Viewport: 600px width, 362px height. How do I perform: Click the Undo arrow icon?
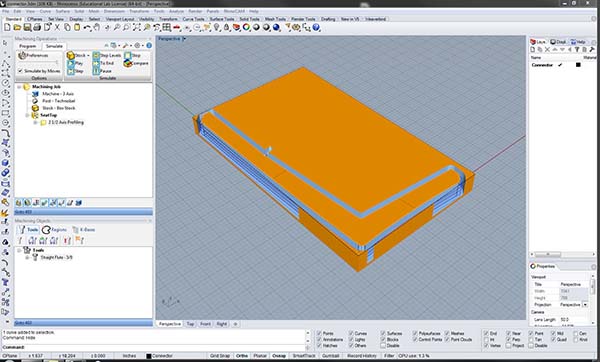(x=87, y=27)
